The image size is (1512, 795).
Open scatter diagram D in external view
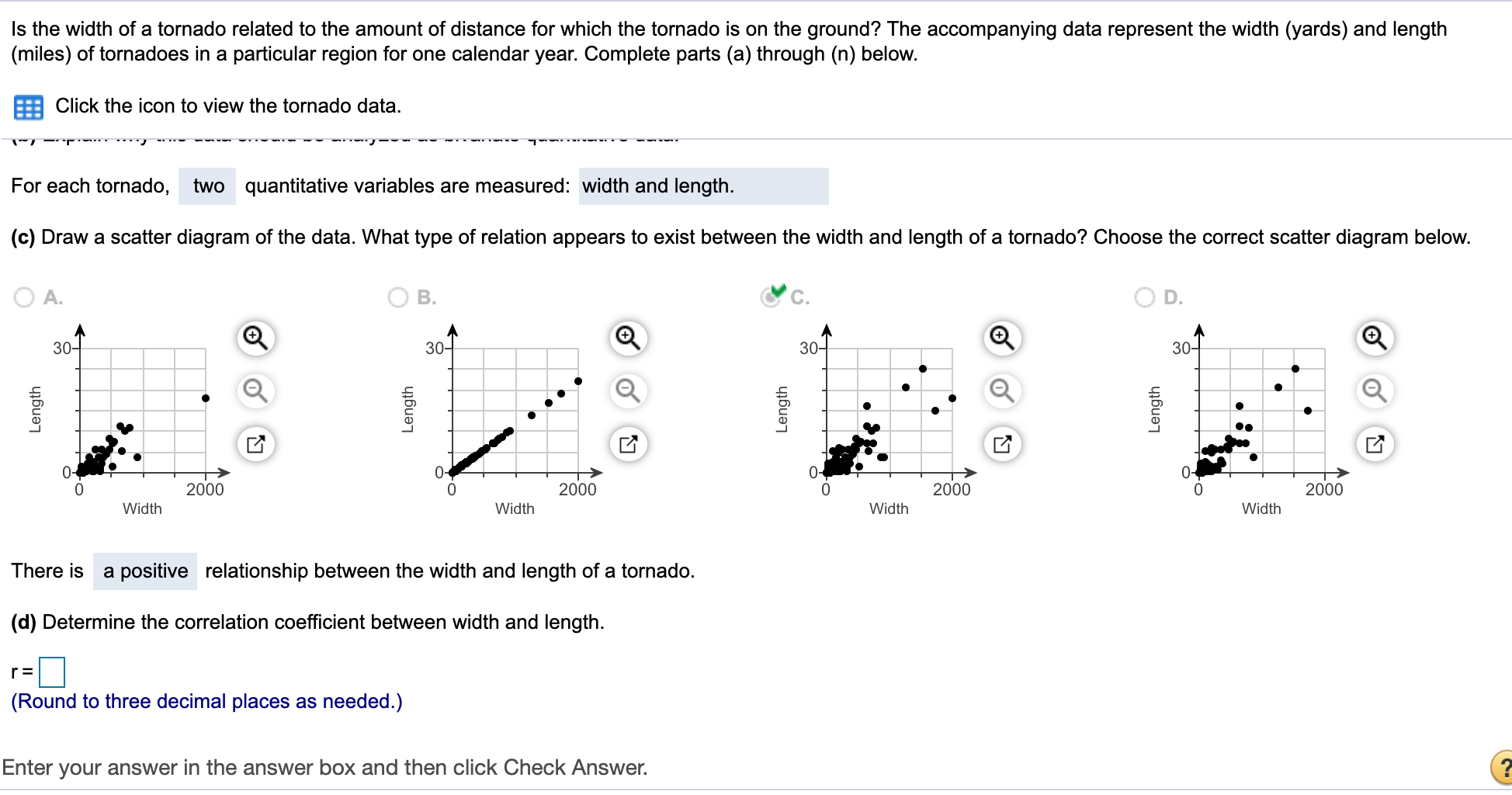[x=1373, y=444]
